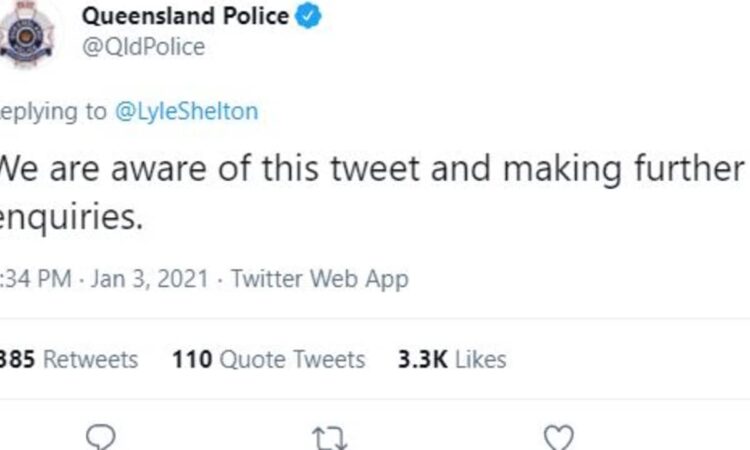Click the Twitter Web App source label

(x=320, y=279)
